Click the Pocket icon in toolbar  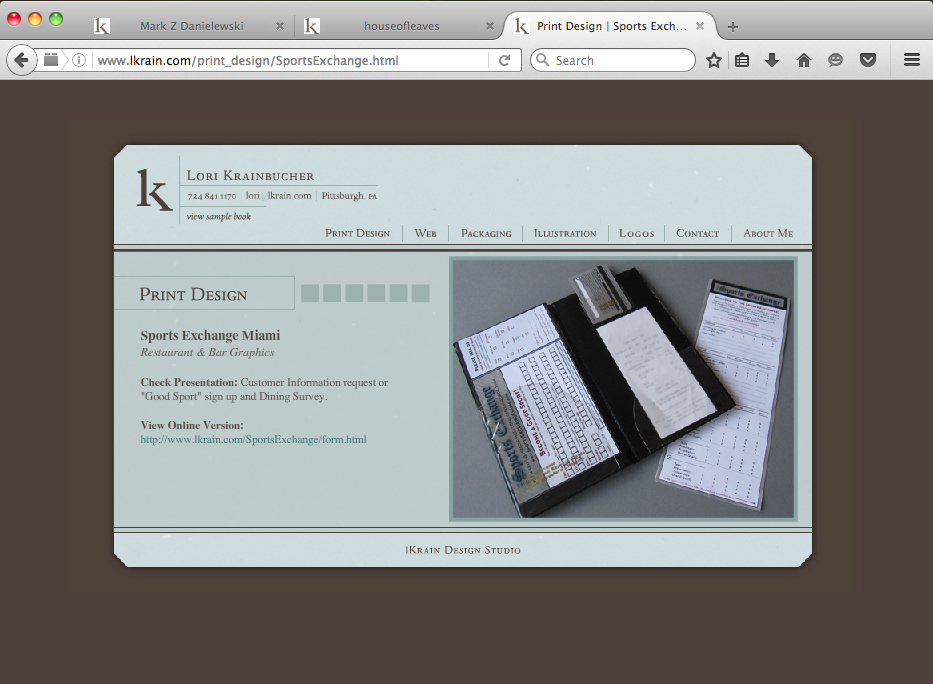[868, 60]
